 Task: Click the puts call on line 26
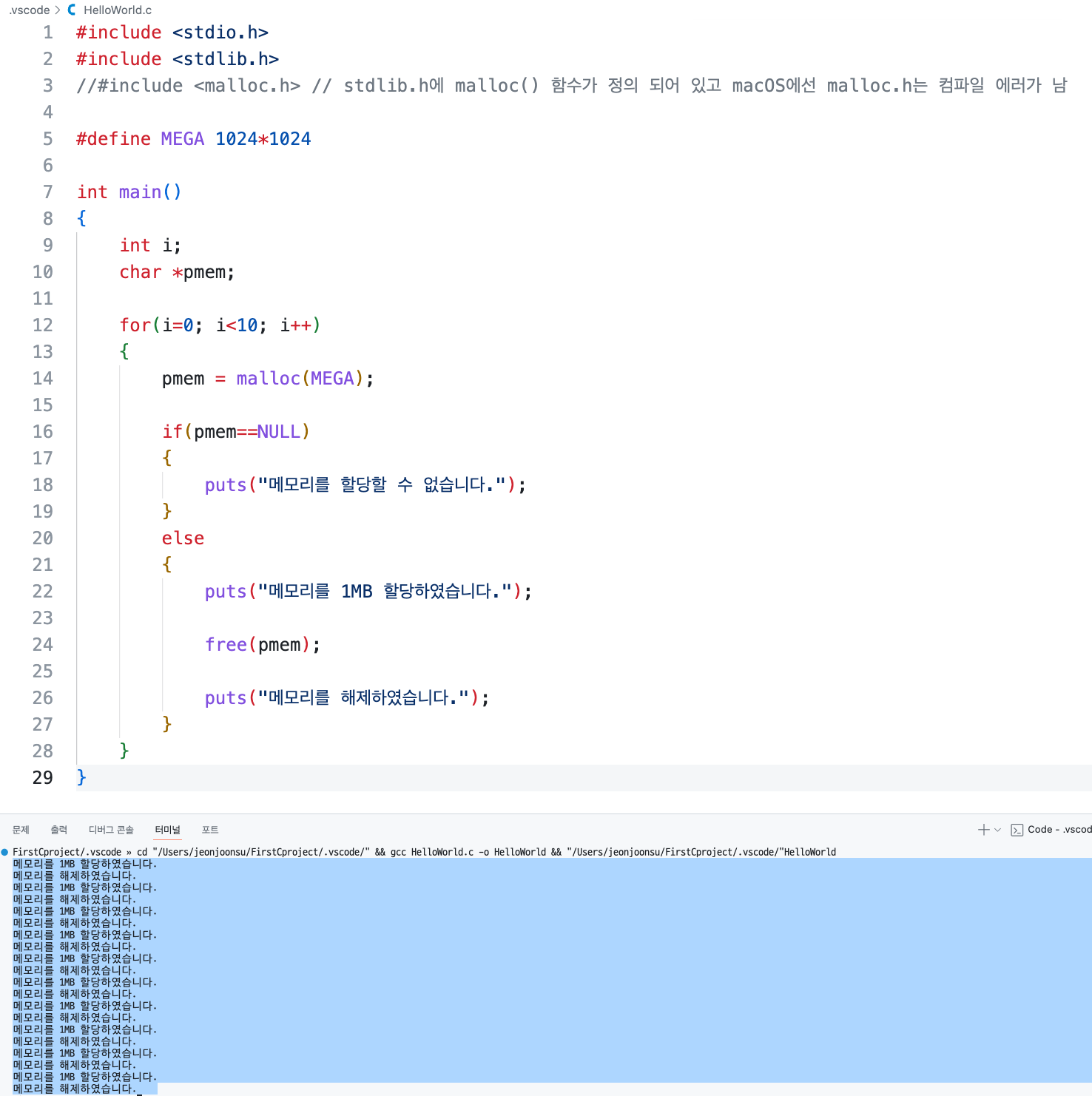226,698
